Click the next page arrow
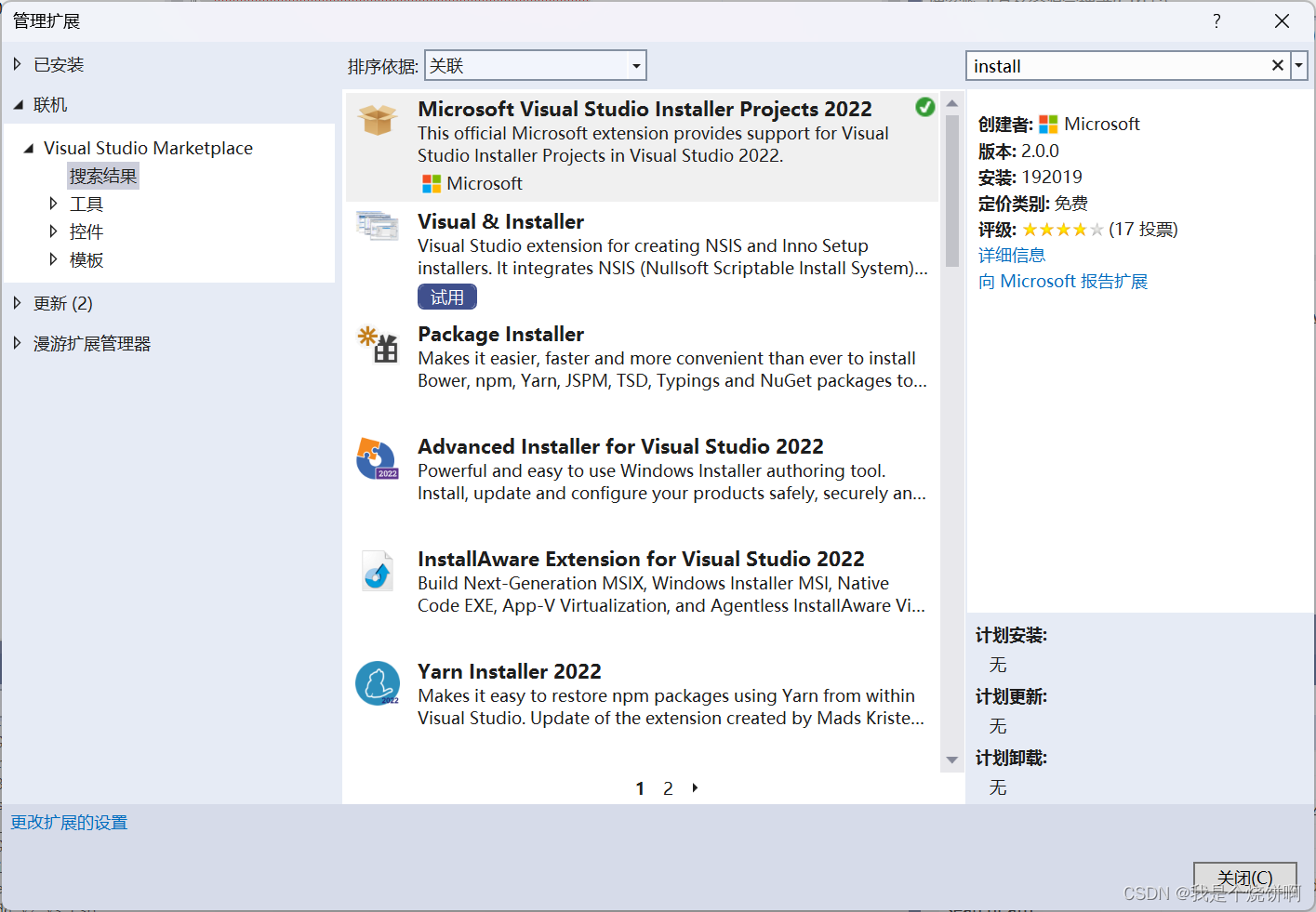The width and height of the screenshot is (1316, 912). [695, 787]
